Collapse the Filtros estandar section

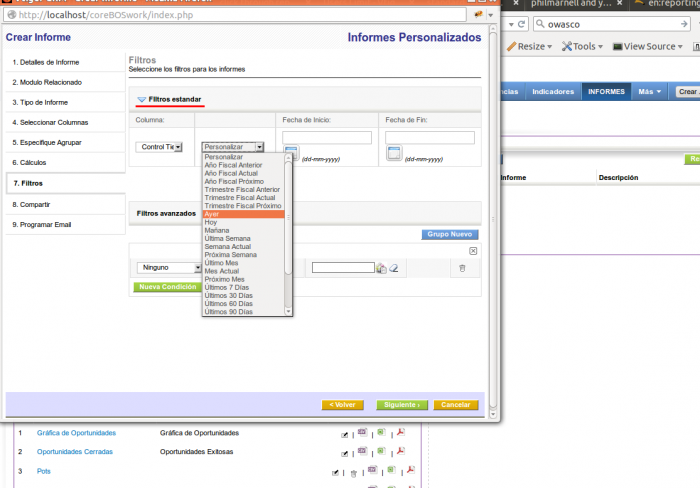[x=142, y=100]
